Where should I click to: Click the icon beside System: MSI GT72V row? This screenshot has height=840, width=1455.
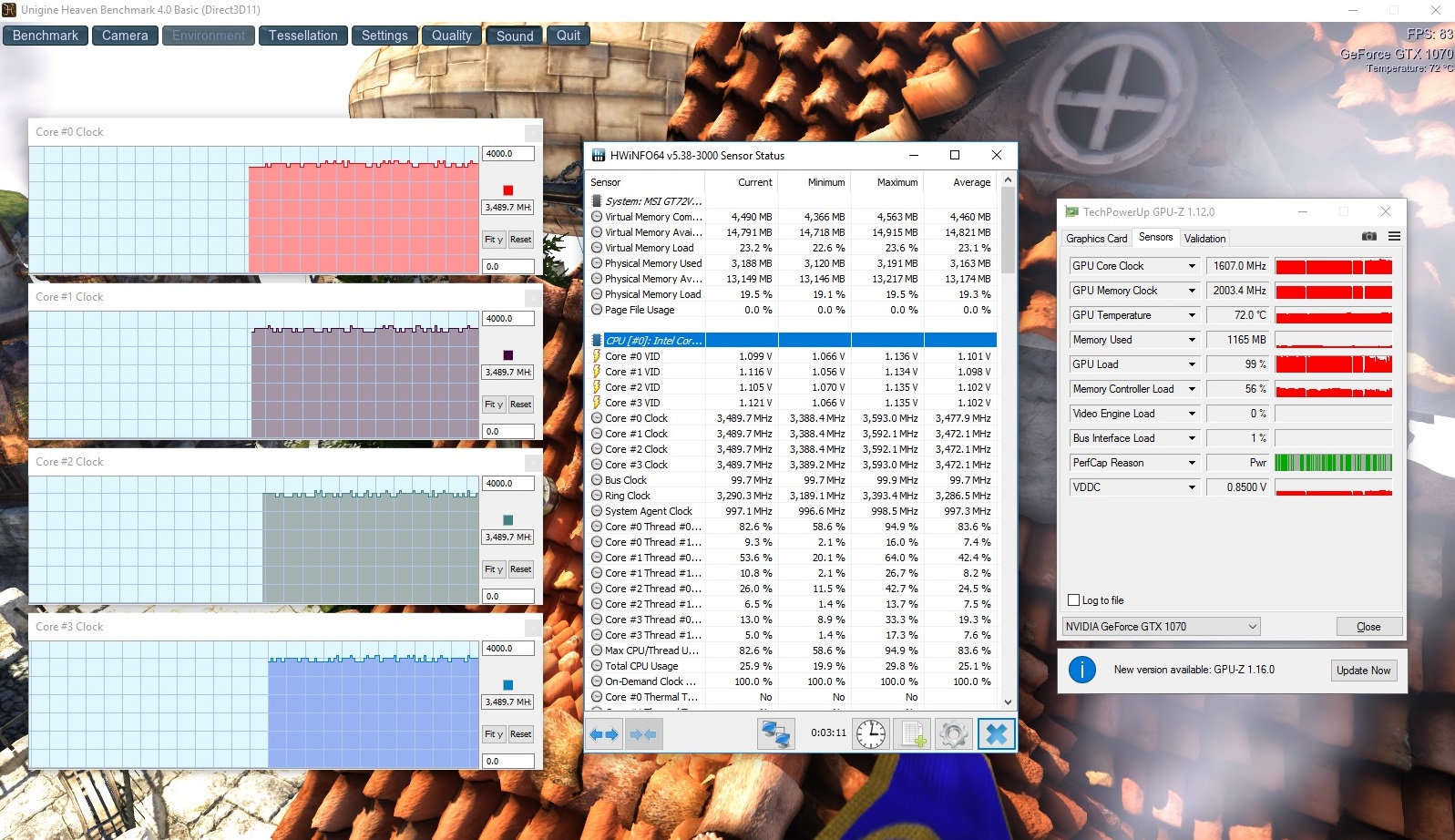(597, 201)
